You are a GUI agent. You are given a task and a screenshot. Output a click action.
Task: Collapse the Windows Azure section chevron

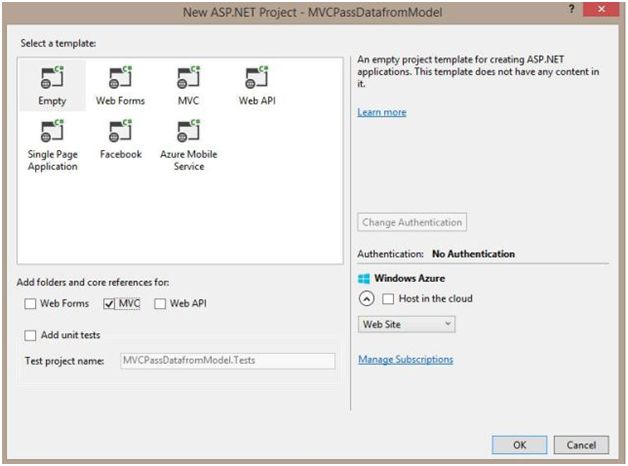[x=366, y=299]
